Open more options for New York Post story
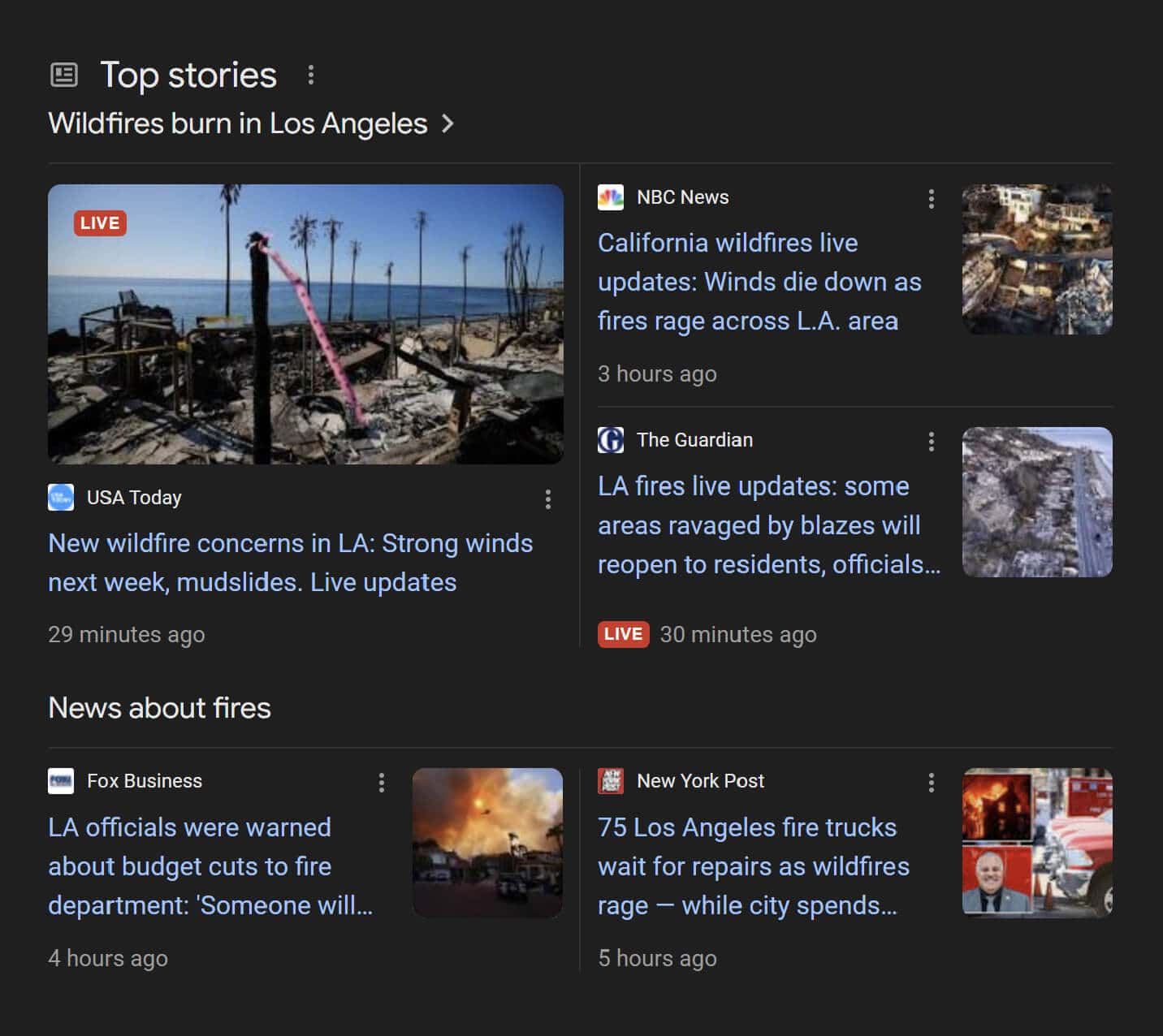This screenshot has width=1163, height=1036. [x=932, y=783]
